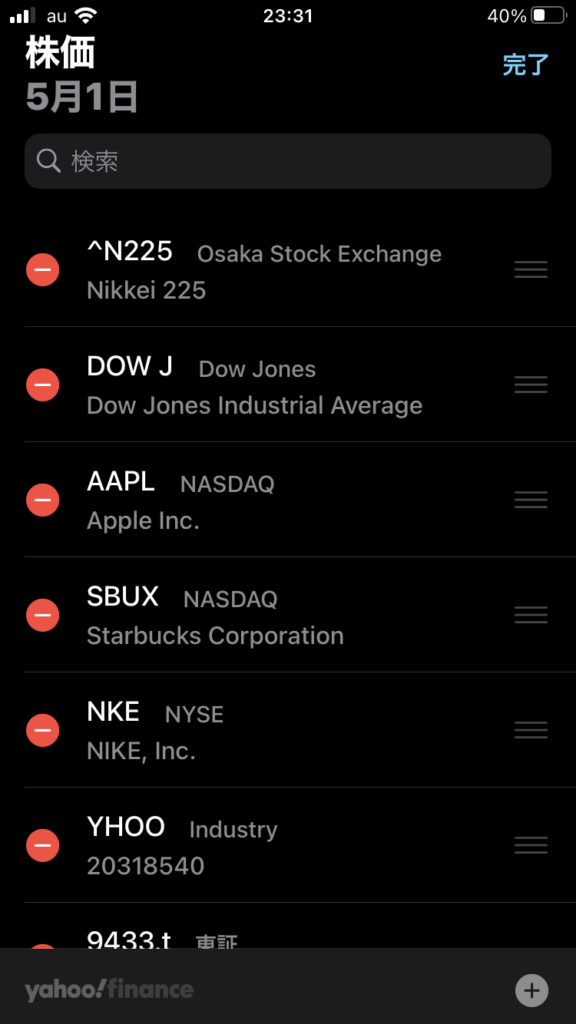Remove YHOO via red minus icon
The image size is (576, 1024).
42,846
